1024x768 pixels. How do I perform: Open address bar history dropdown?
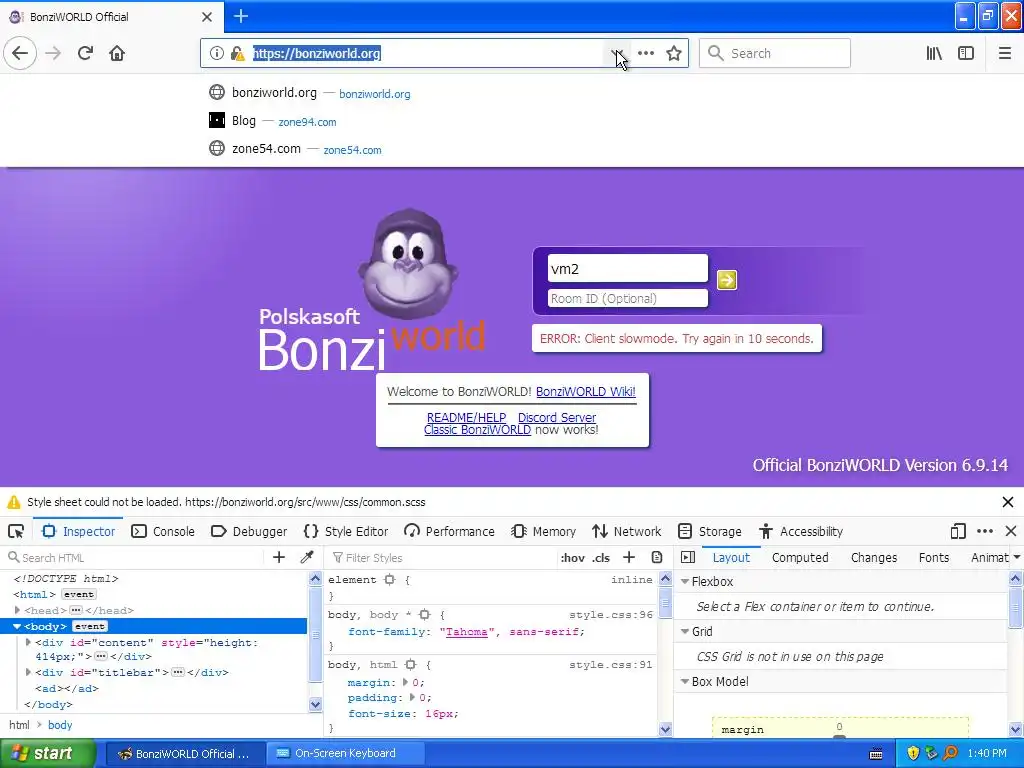tap(616, 54)
